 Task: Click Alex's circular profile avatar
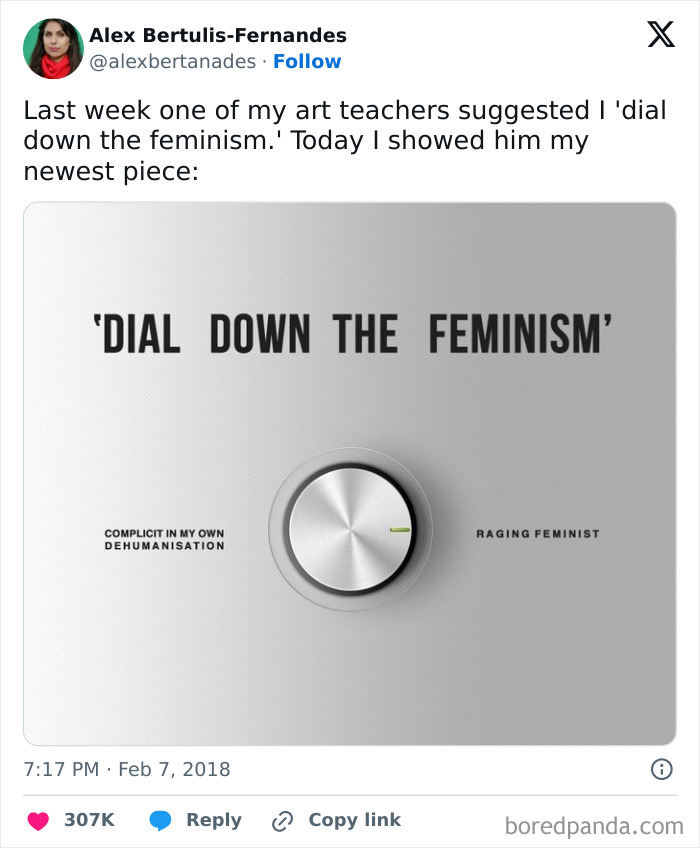[53, 46]
